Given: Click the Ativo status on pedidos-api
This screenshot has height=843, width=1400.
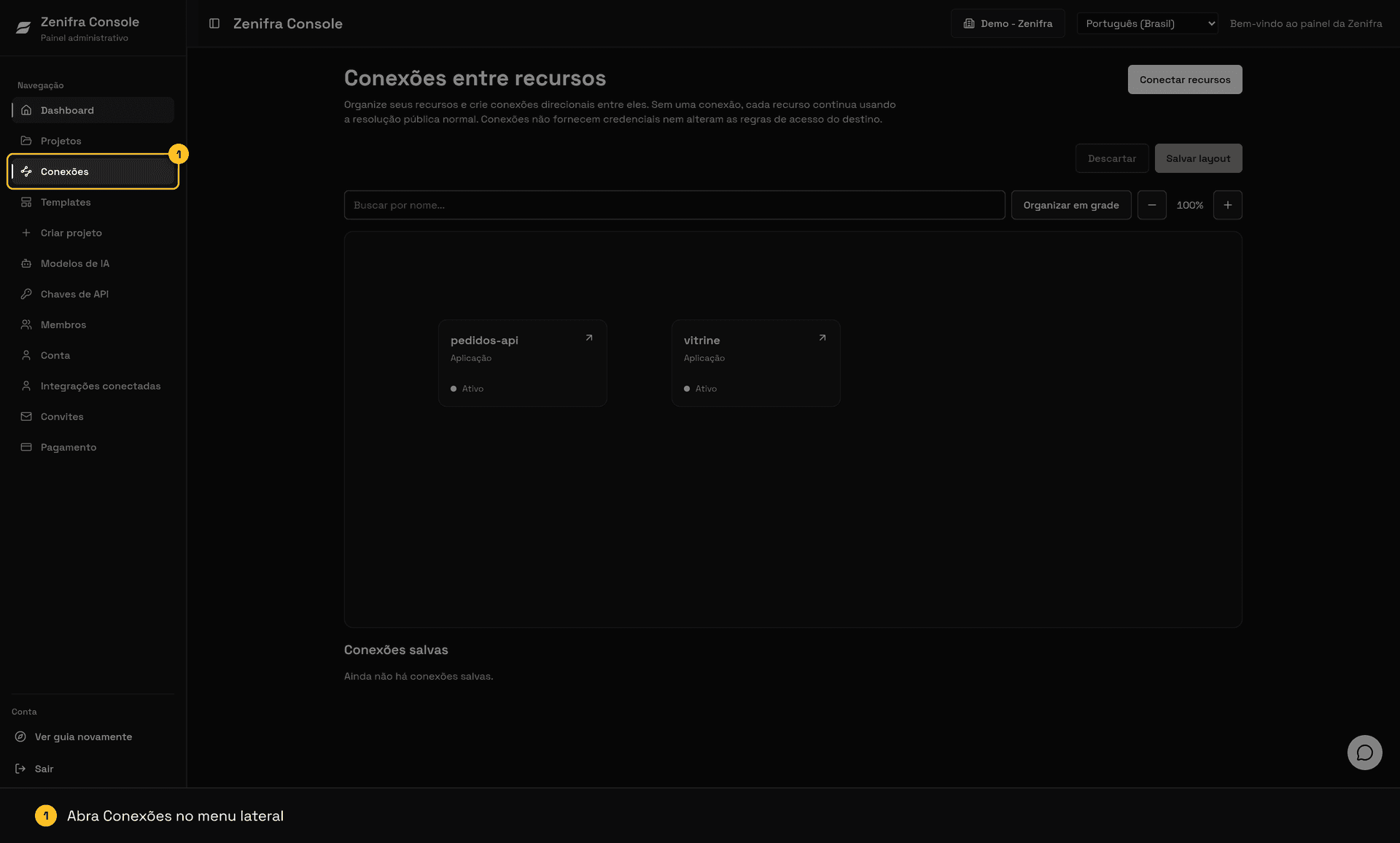Looking at the screenshot, I should 467,389.
